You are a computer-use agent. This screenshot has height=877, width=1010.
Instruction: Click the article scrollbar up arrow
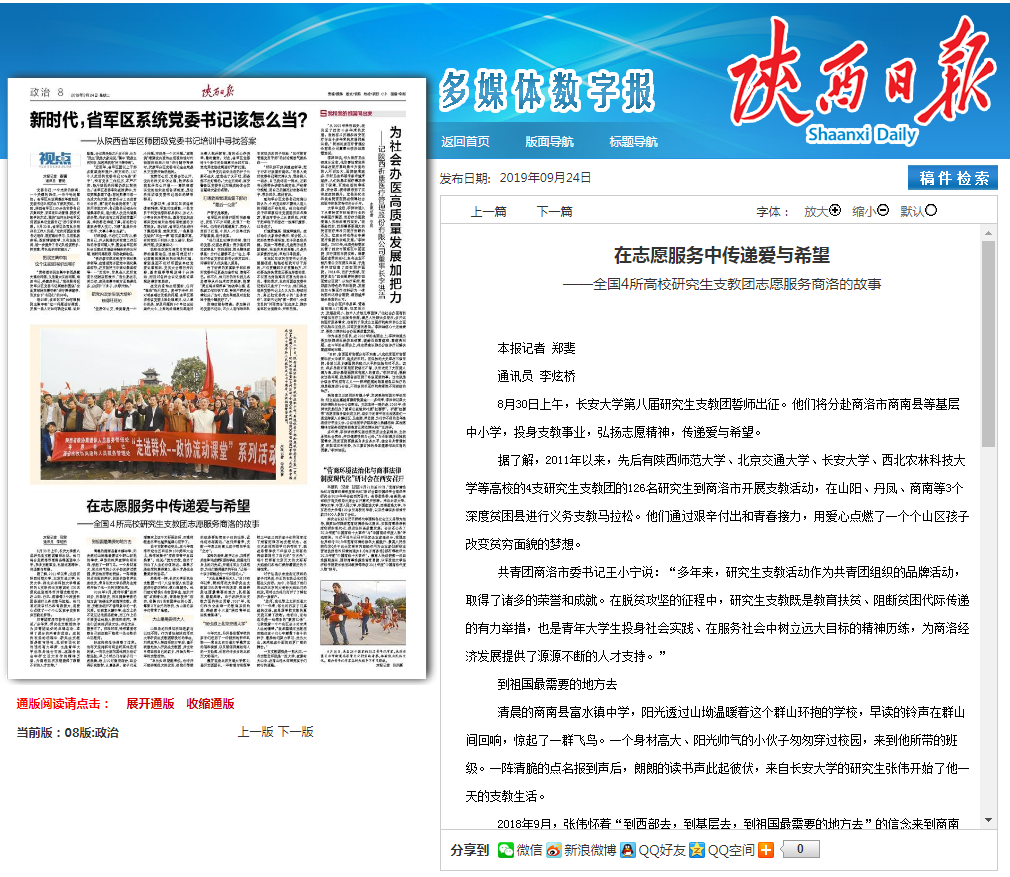[988, 233]
